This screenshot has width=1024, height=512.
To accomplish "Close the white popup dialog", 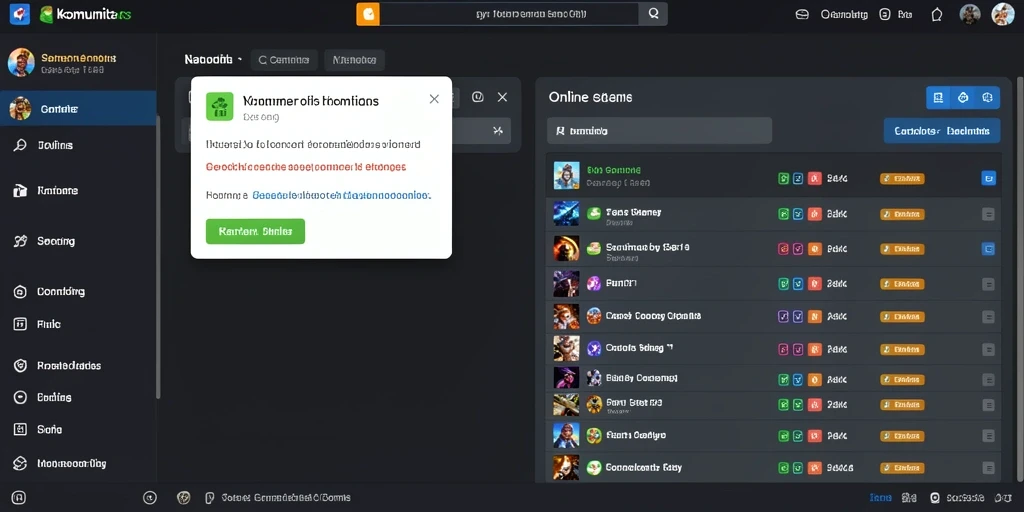I will tap(434, 99).
